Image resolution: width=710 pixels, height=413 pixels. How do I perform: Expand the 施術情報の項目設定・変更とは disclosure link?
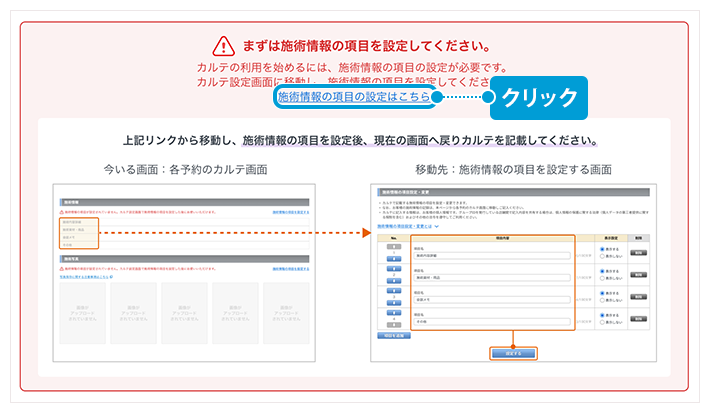[408, 226]
